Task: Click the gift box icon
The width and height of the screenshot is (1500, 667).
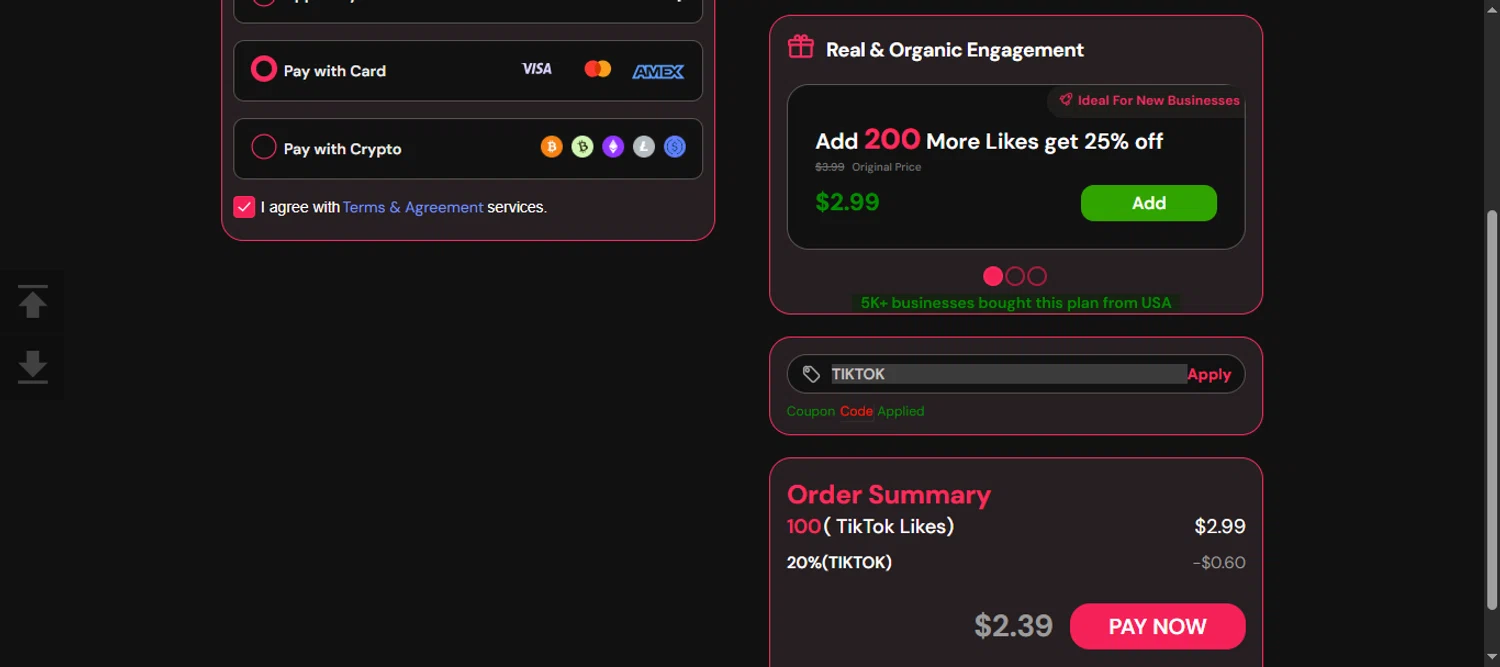Action: point(801,47)
